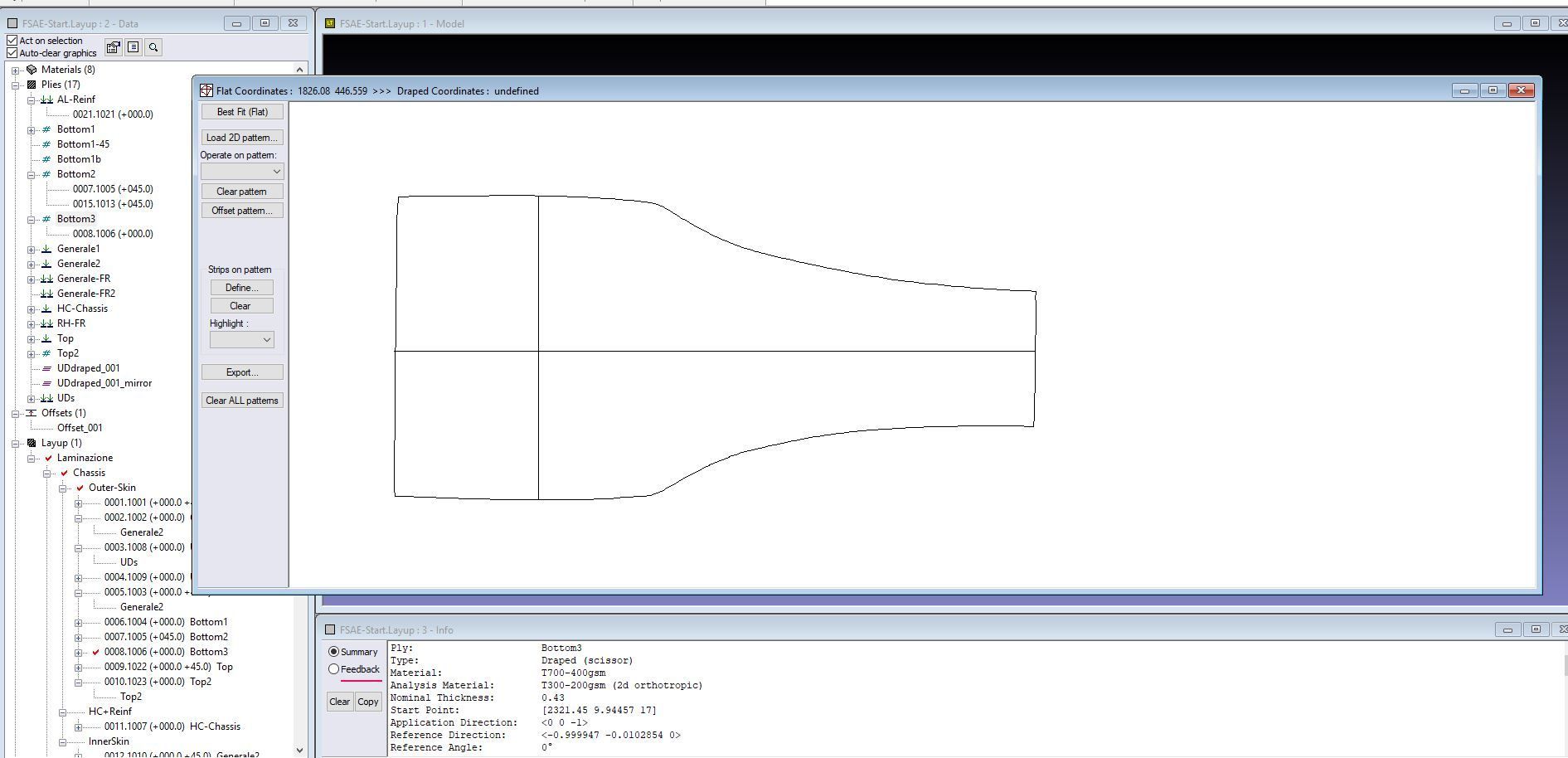Select the HC+Reinf group in tree
The width and height of the screenshot is (1568, 758).
pos(110,712)
